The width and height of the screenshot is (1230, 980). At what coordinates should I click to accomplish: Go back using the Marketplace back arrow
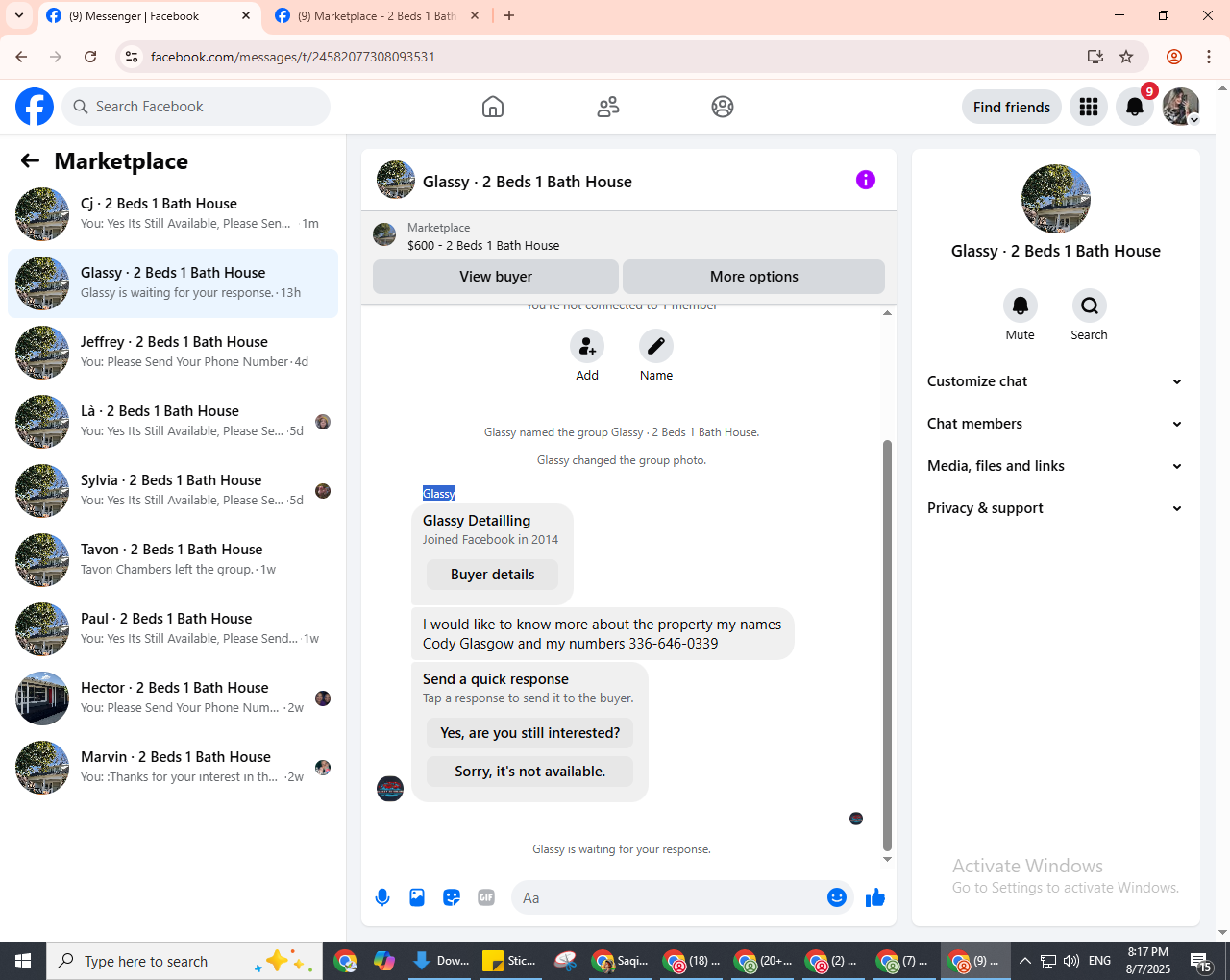pyautogui.click(x=30, y=161)
